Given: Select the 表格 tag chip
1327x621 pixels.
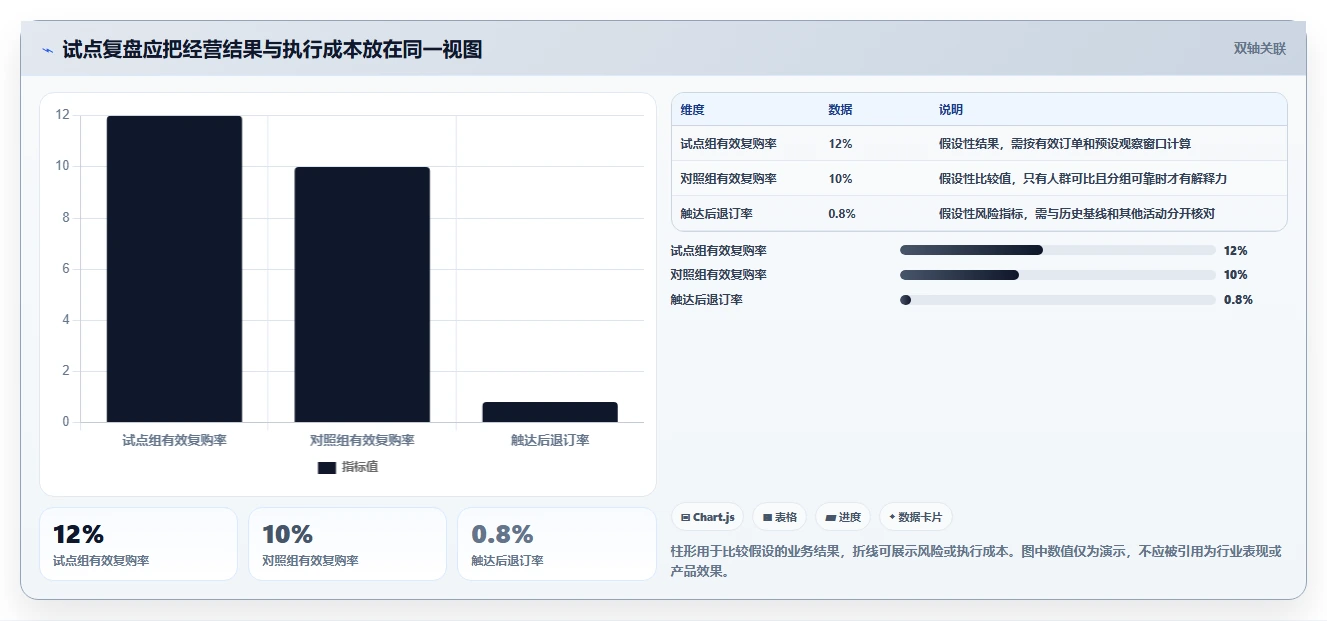Looking at the screenshot, I should [x=779, y=517].
